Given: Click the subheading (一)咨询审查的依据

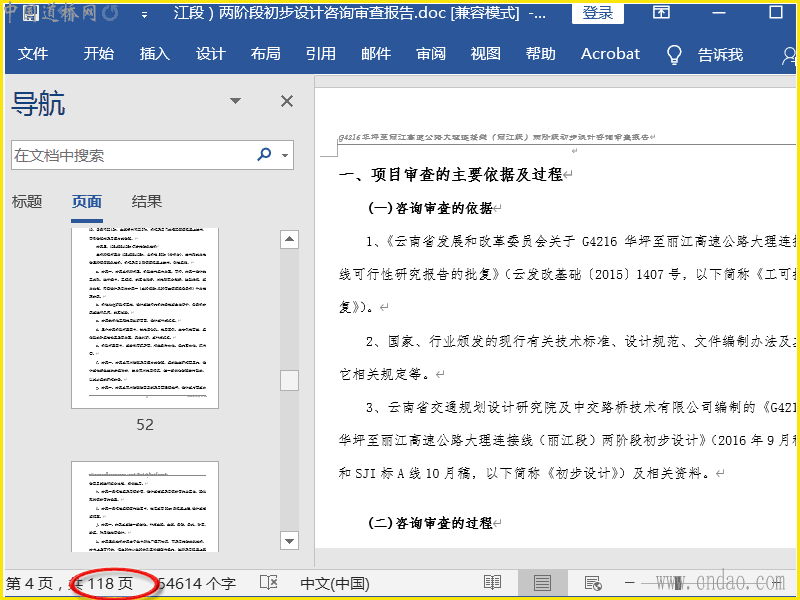Looking at the screenshot, I should [430, 208].
